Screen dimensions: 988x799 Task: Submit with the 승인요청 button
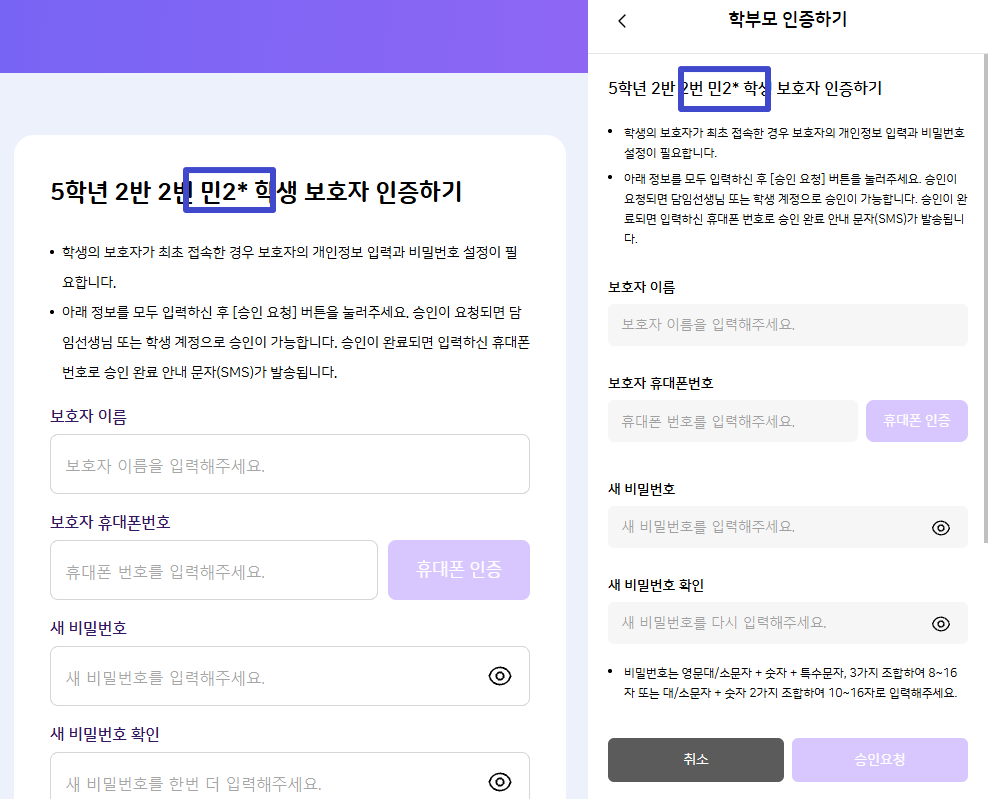[879, 759]
